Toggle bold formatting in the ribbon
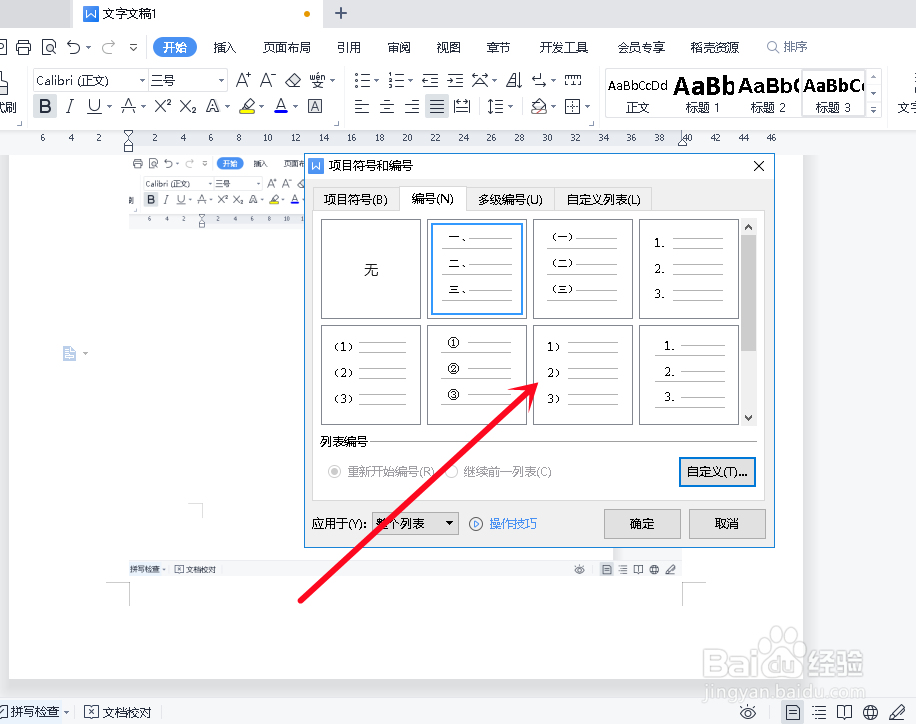This screenshot has width=916, height=724. [44, 105]
